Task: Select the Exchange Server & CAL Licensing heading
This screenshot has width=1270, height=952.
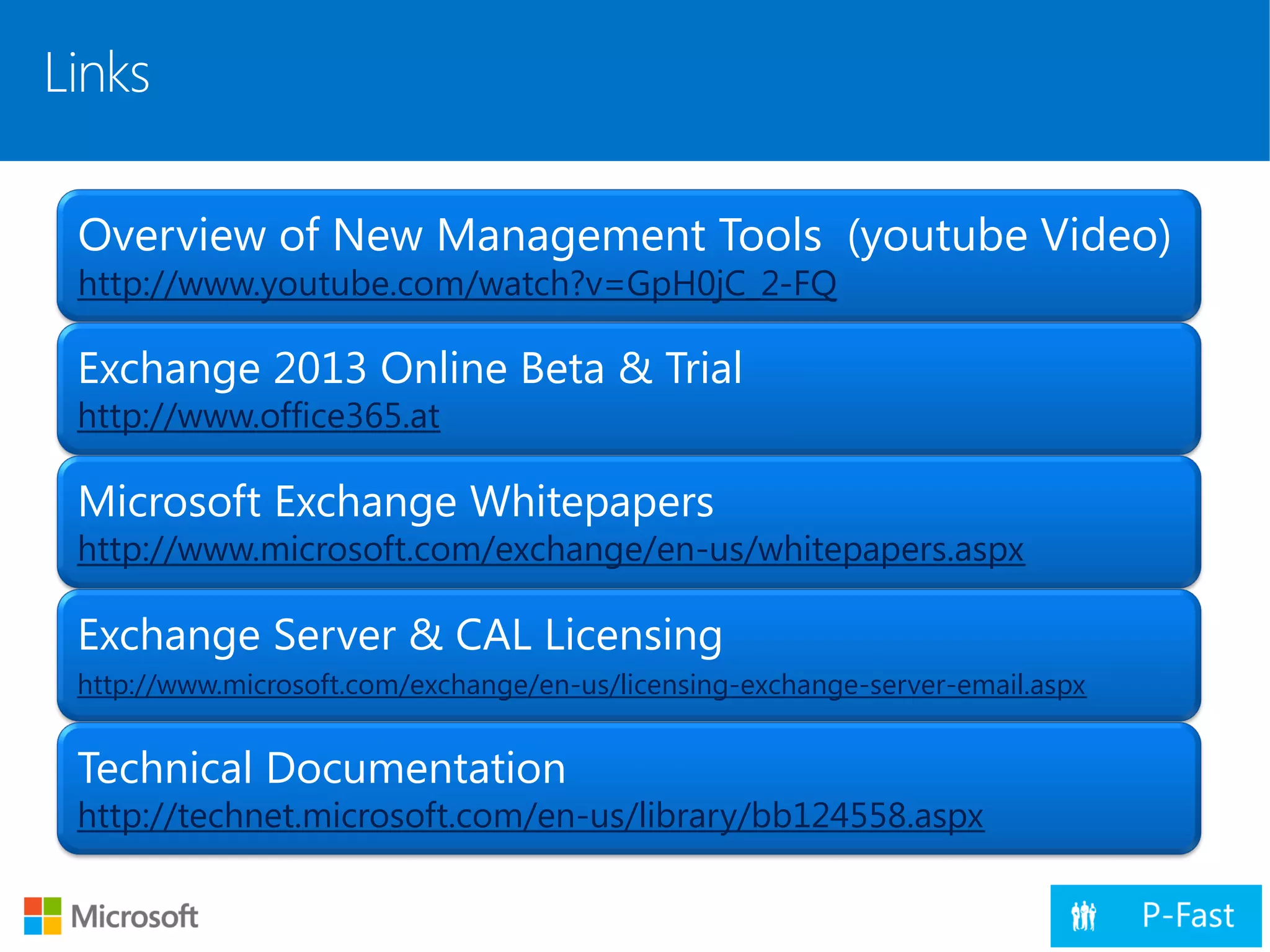Action: click(400, 635)
